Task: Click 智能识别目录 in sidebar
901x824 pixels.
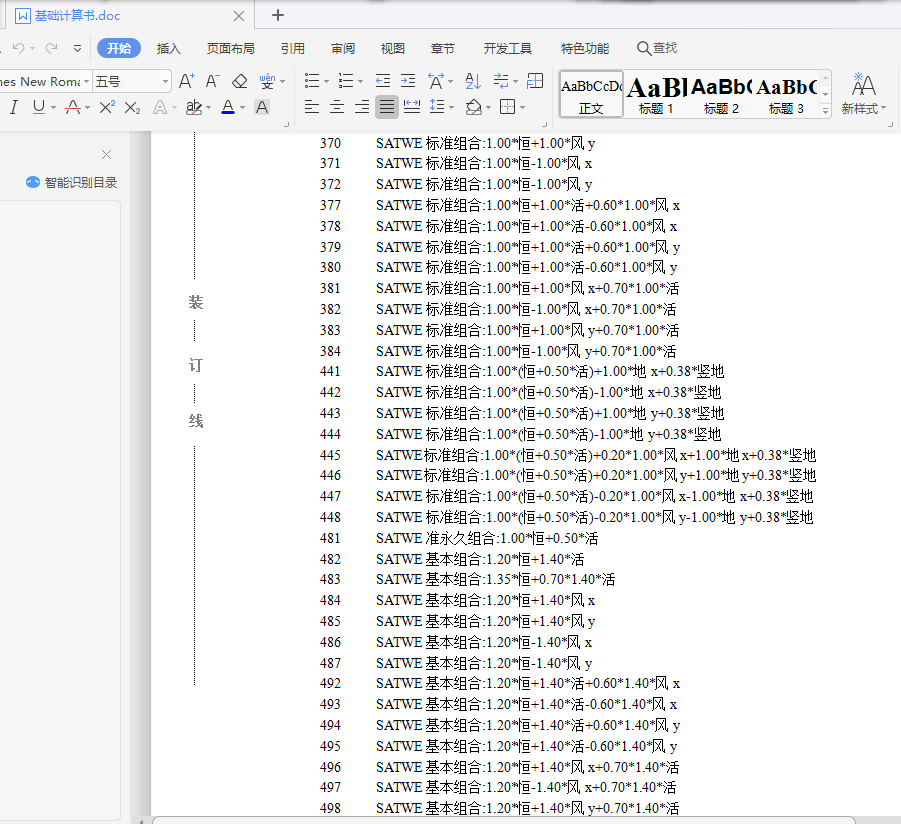Action: [72, 183]
